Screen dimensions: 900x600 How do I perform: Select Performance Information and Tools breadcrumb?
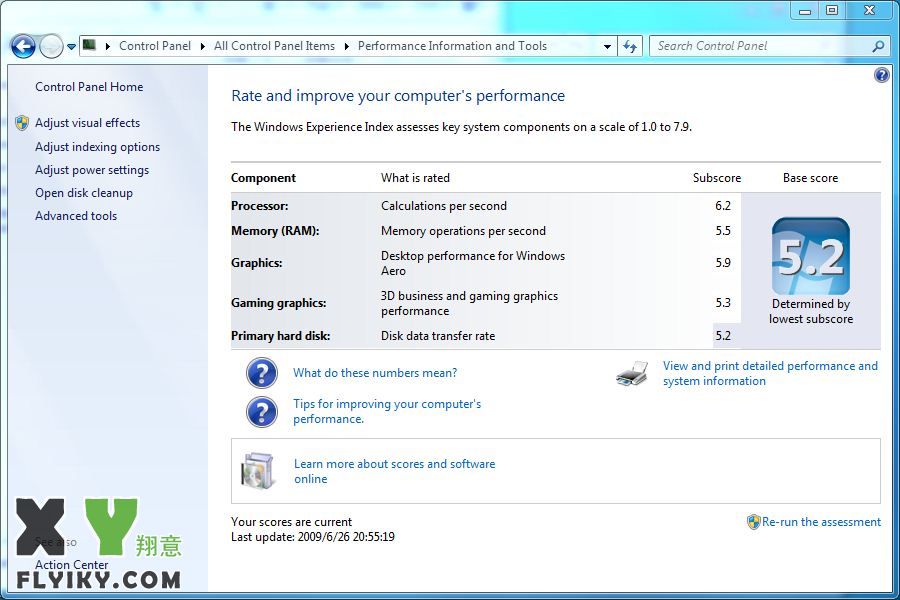(452, 46)
